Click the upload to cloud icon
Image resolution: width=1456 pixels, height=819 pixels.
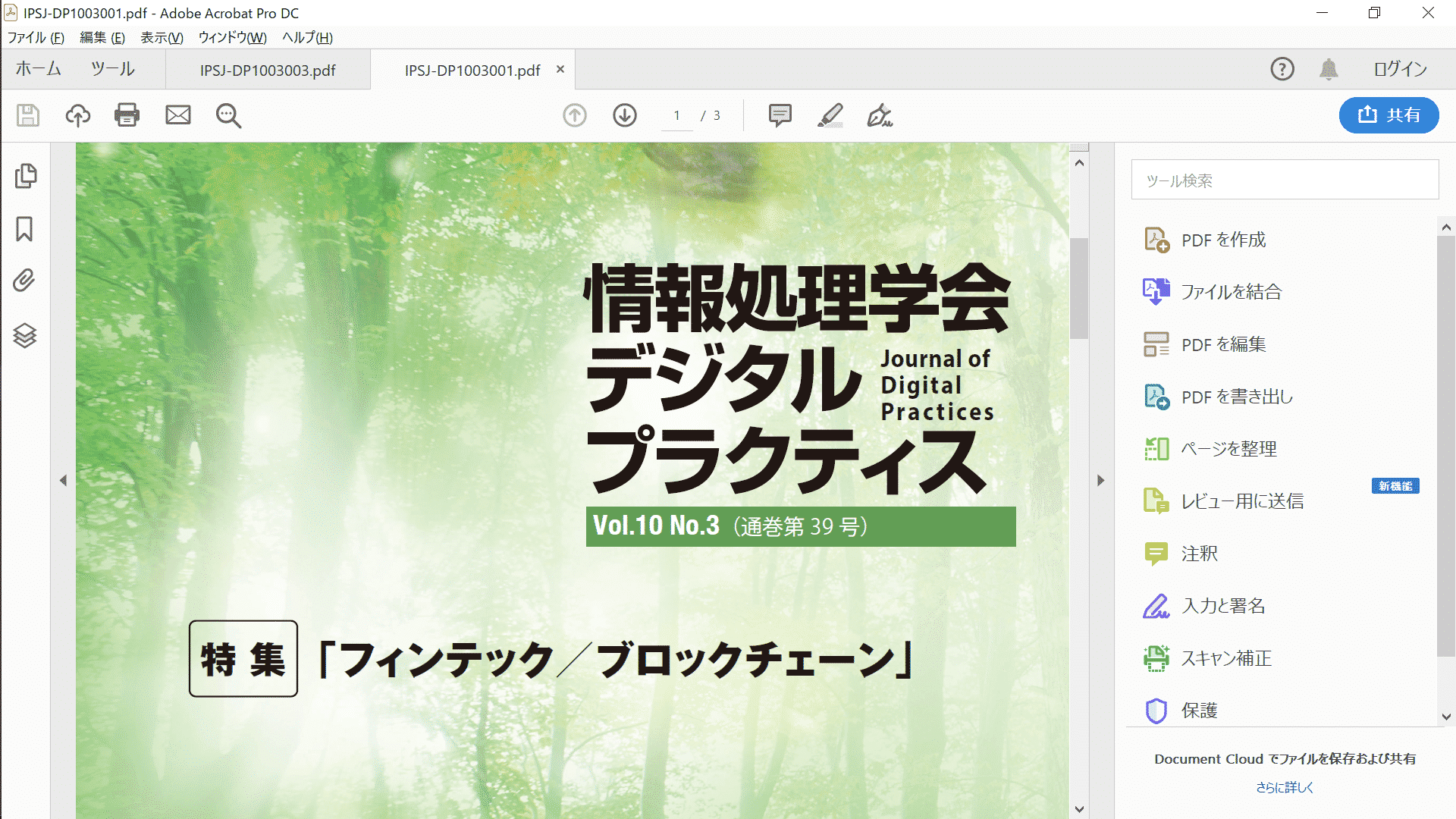[x=78, y=115]
